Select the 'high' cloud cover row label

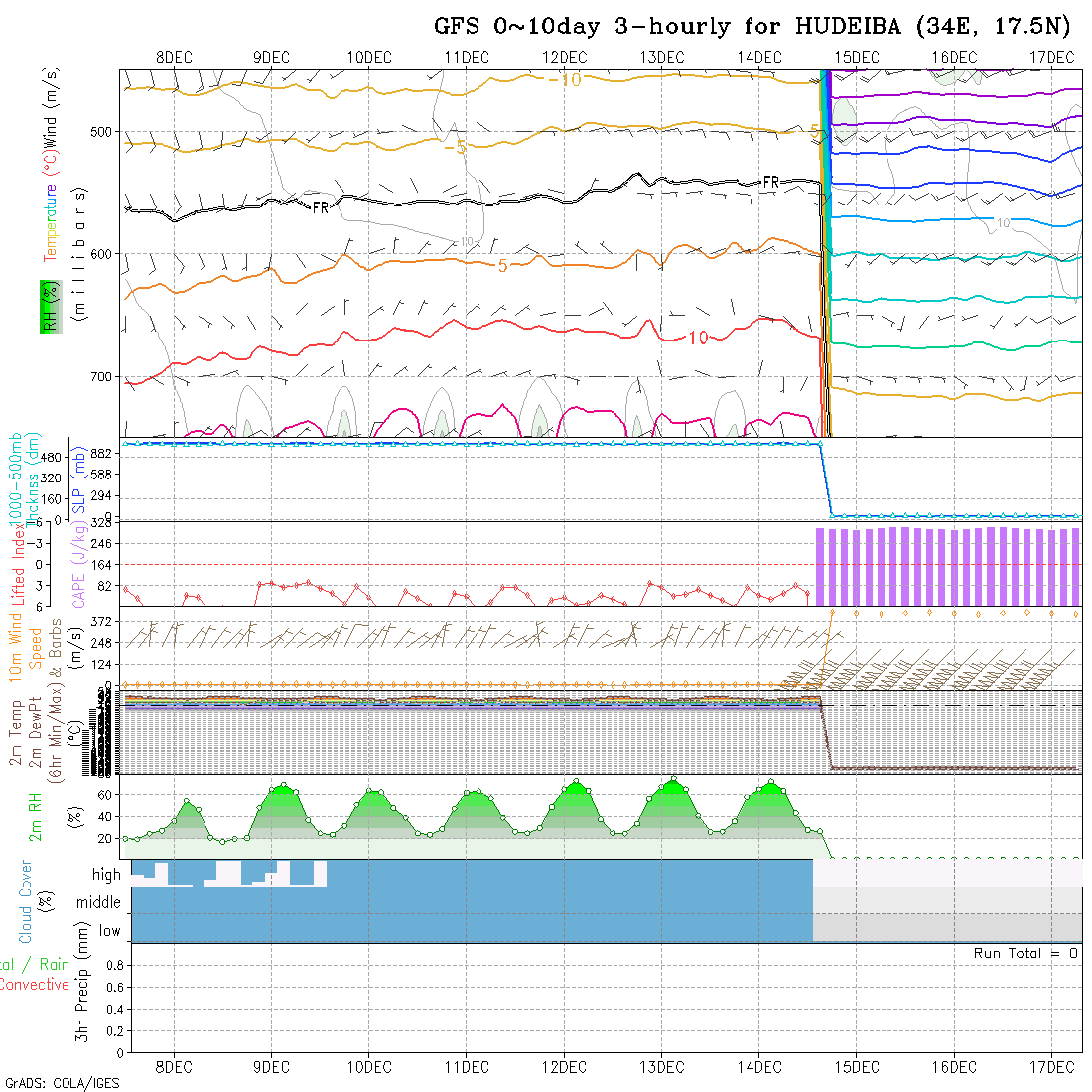click(106, 875)
